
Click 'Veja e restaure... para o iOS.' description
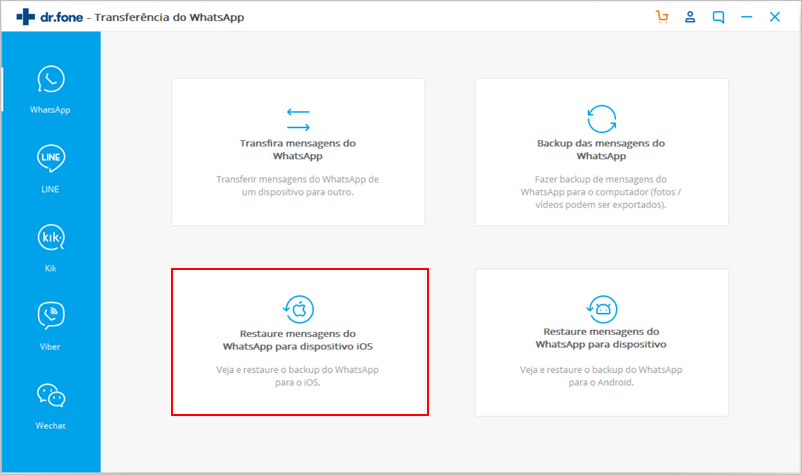click(298, 376)
